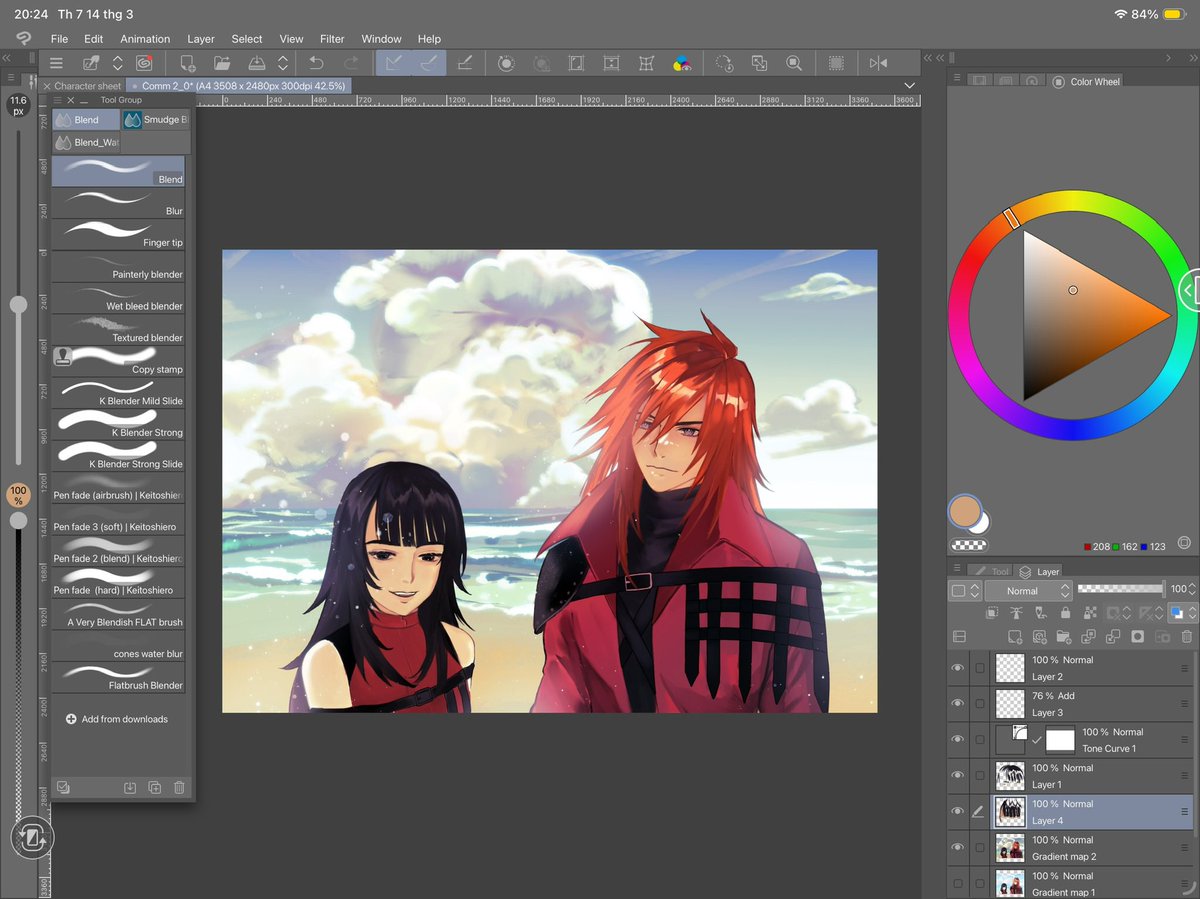Open the palette color dropdown left of blend mode

pos(964,591)
